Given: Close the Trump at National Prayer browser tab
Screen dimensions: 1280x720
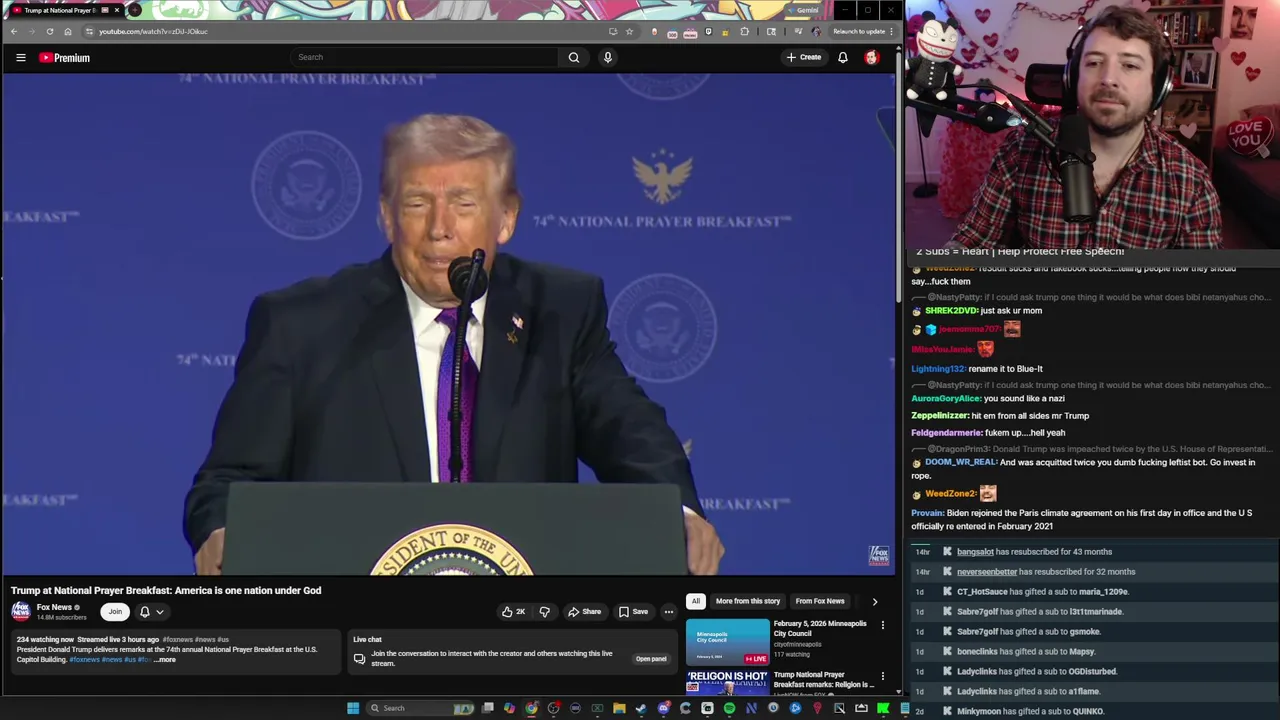Looking at the screenshot, I should pyautogui.click(x=117, y=10).
